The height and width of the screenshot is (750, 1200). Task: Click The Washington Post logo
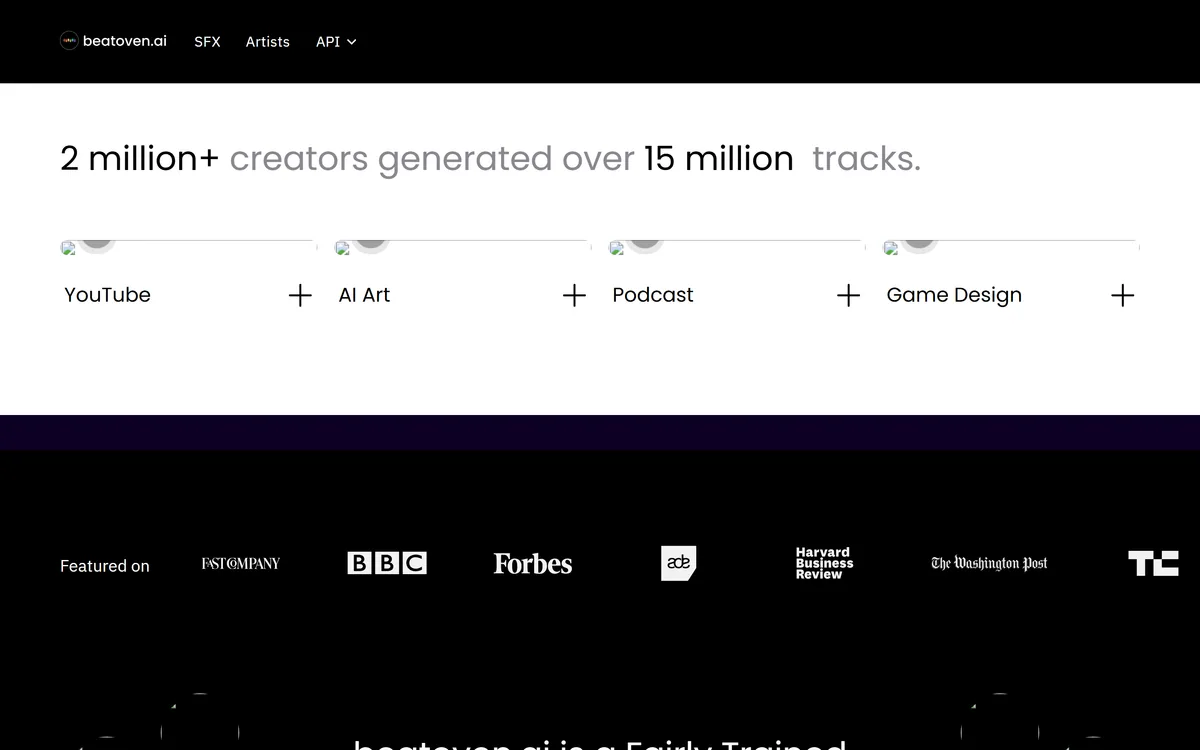click(x=989, y=563)
